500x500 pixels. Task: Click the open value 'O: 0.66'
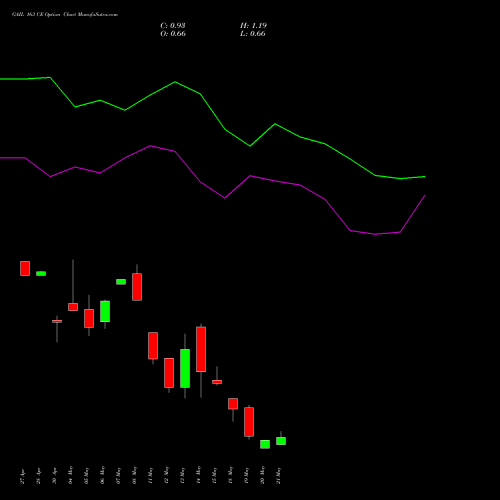pyautogui.click(x=173, y=34)
